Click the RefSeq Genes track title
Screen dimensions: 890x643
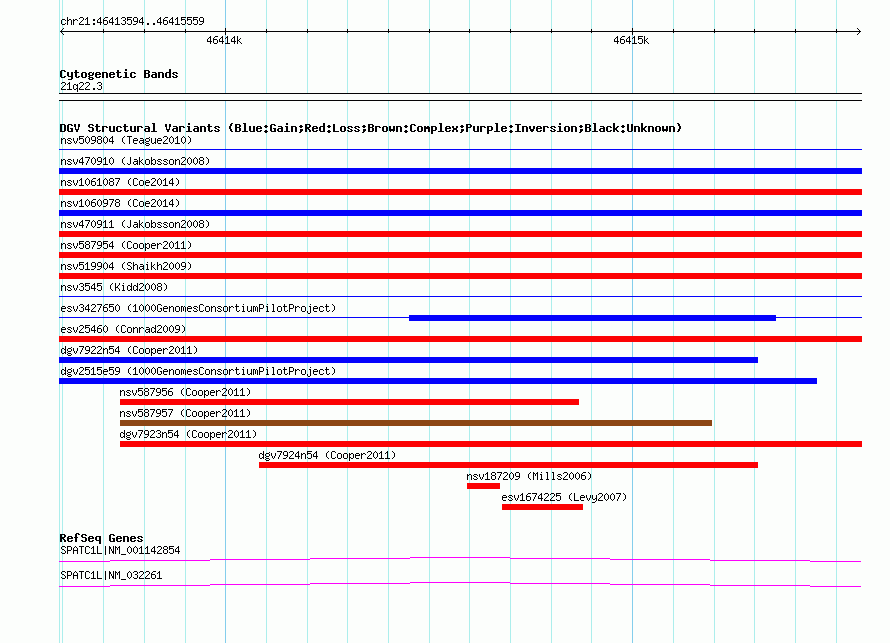[101, 537]
